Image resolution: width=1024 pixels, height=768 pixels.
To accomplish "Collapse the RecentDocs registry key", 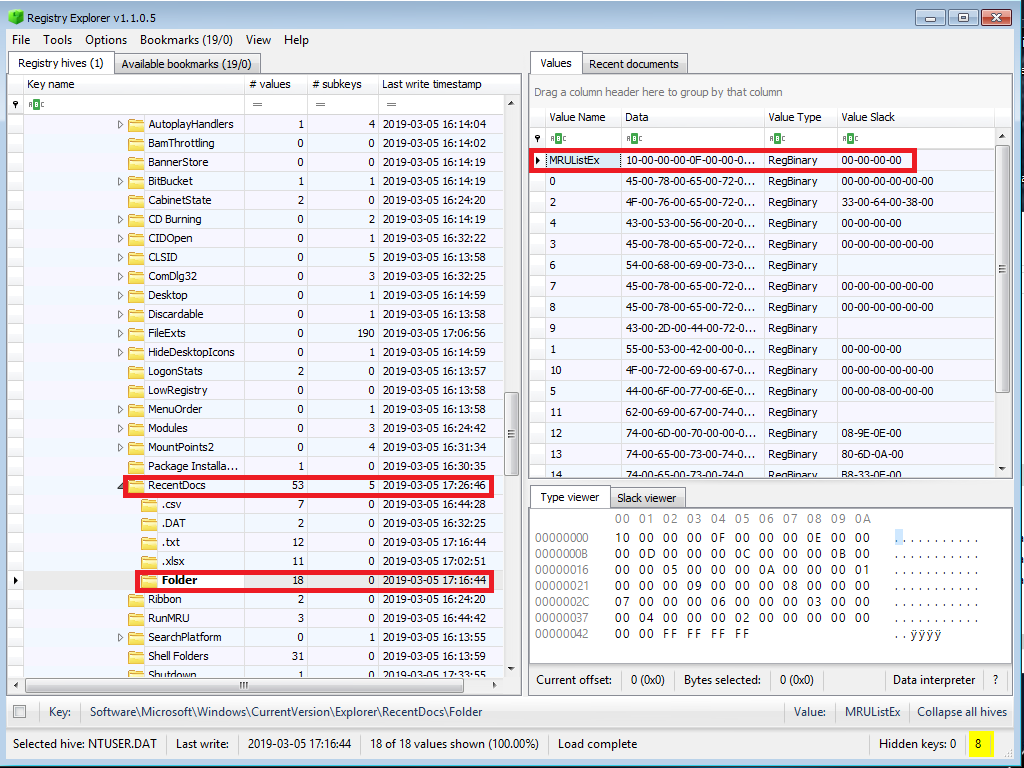I will click(x=121, y=486).
